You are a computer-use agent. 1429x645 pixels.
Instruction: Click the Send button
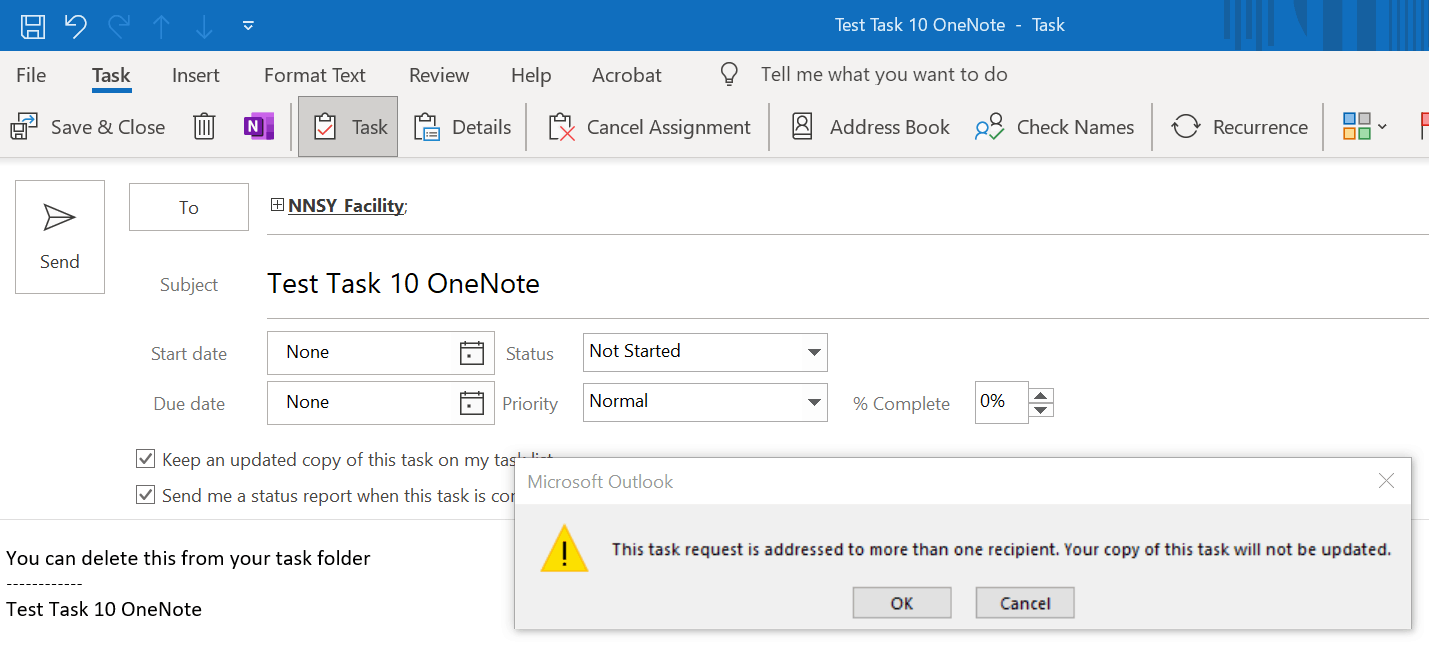pos(60,237)
